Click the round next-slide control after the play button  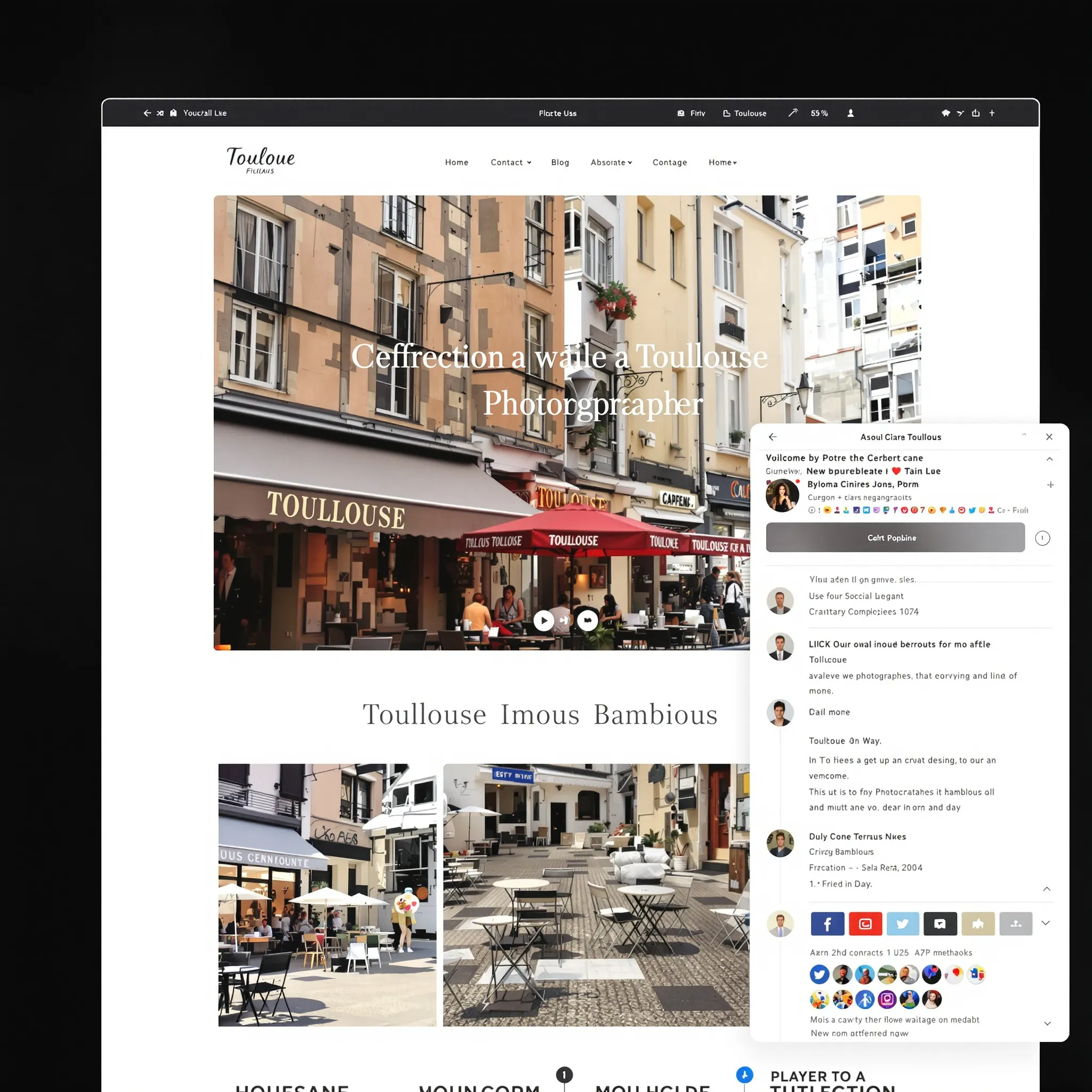pyautogui.click(x=587, y=621)
